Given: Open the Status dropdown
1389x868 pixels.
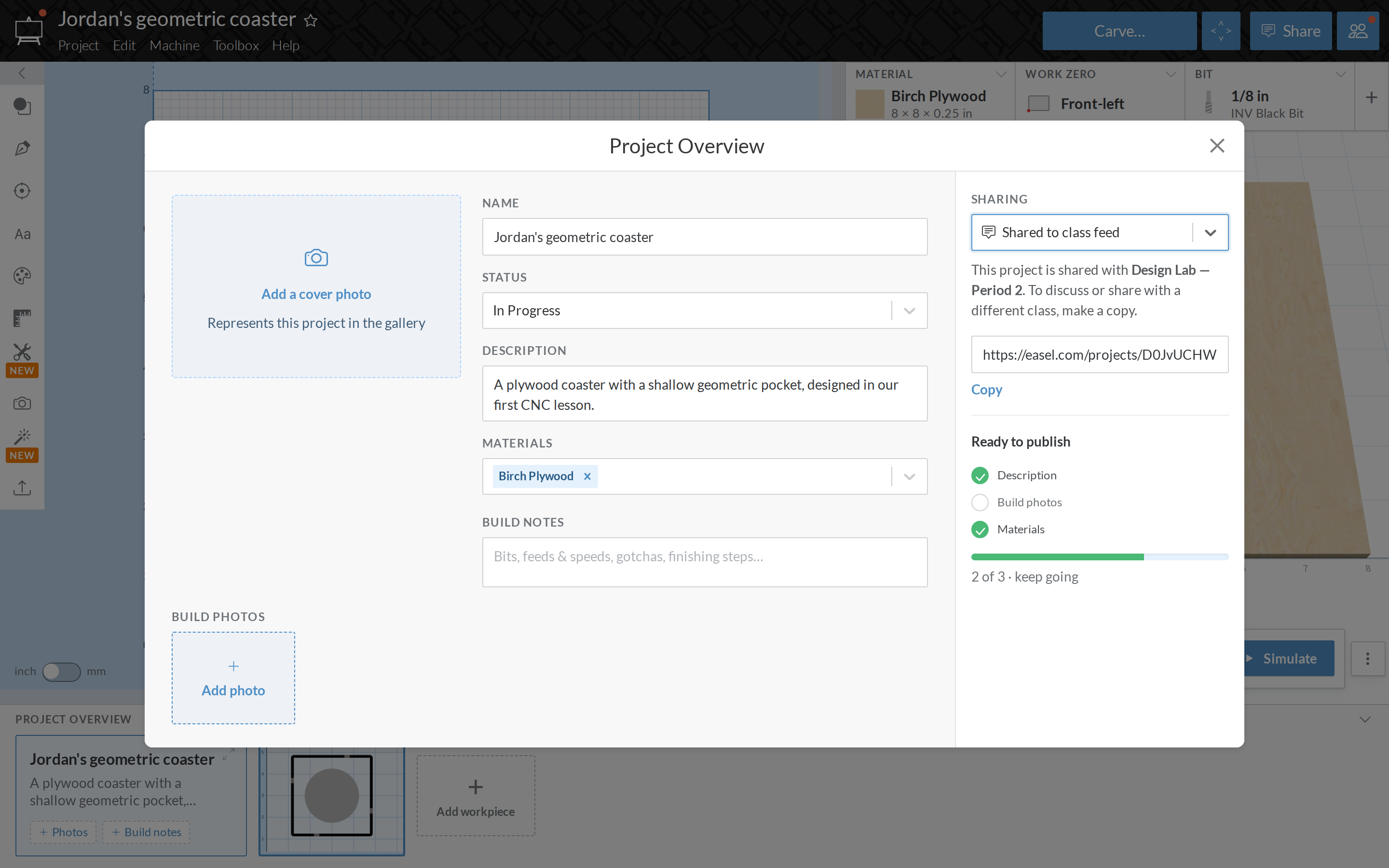Looking at the screenshot, I should (x=705, y=311).
